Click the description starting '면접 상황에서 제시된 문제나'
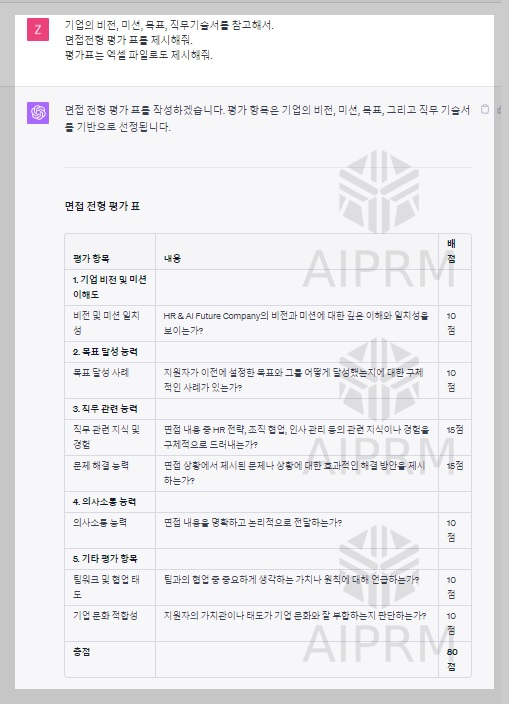Image resolution: width=509 pixels, height=704 pixels. pyautogui.click(x=294, y=473)
